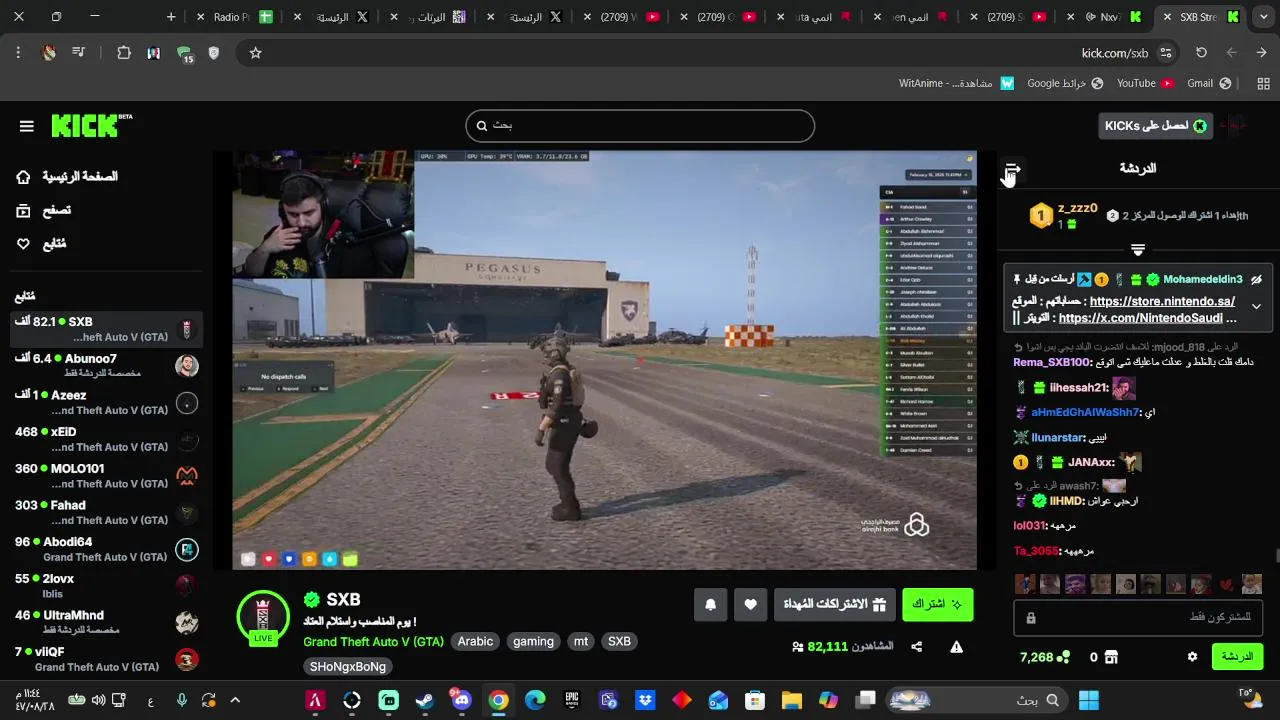
Task: Show hidden tray icons chevron
Action: pos(235,700)
